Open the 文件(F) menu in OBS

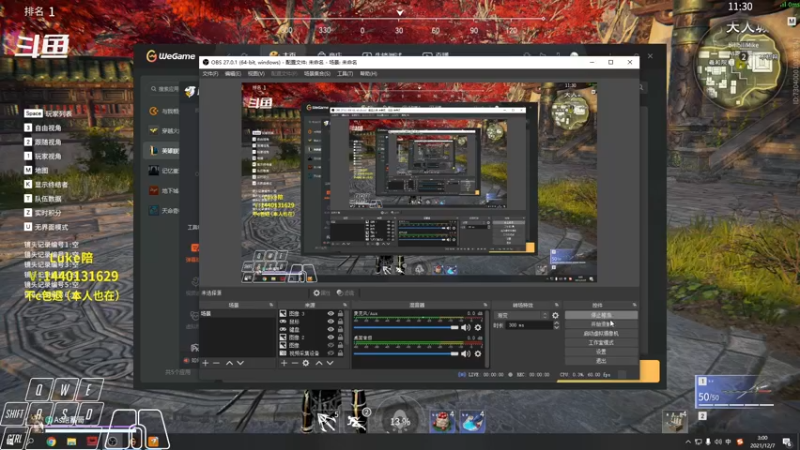[210, 74]
